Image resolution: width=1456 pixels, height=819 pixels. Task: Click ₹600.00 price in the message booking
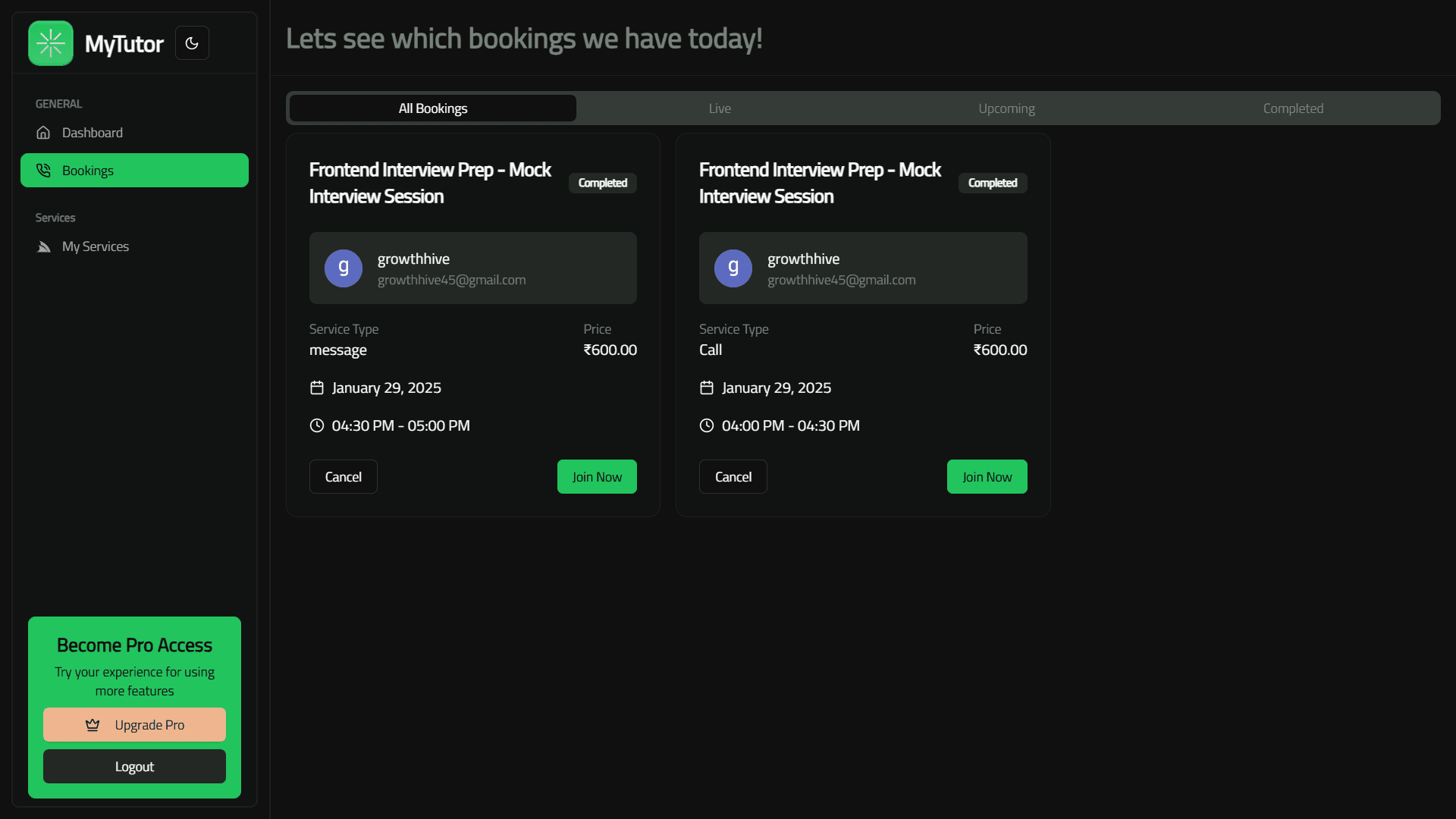[610, 350]
